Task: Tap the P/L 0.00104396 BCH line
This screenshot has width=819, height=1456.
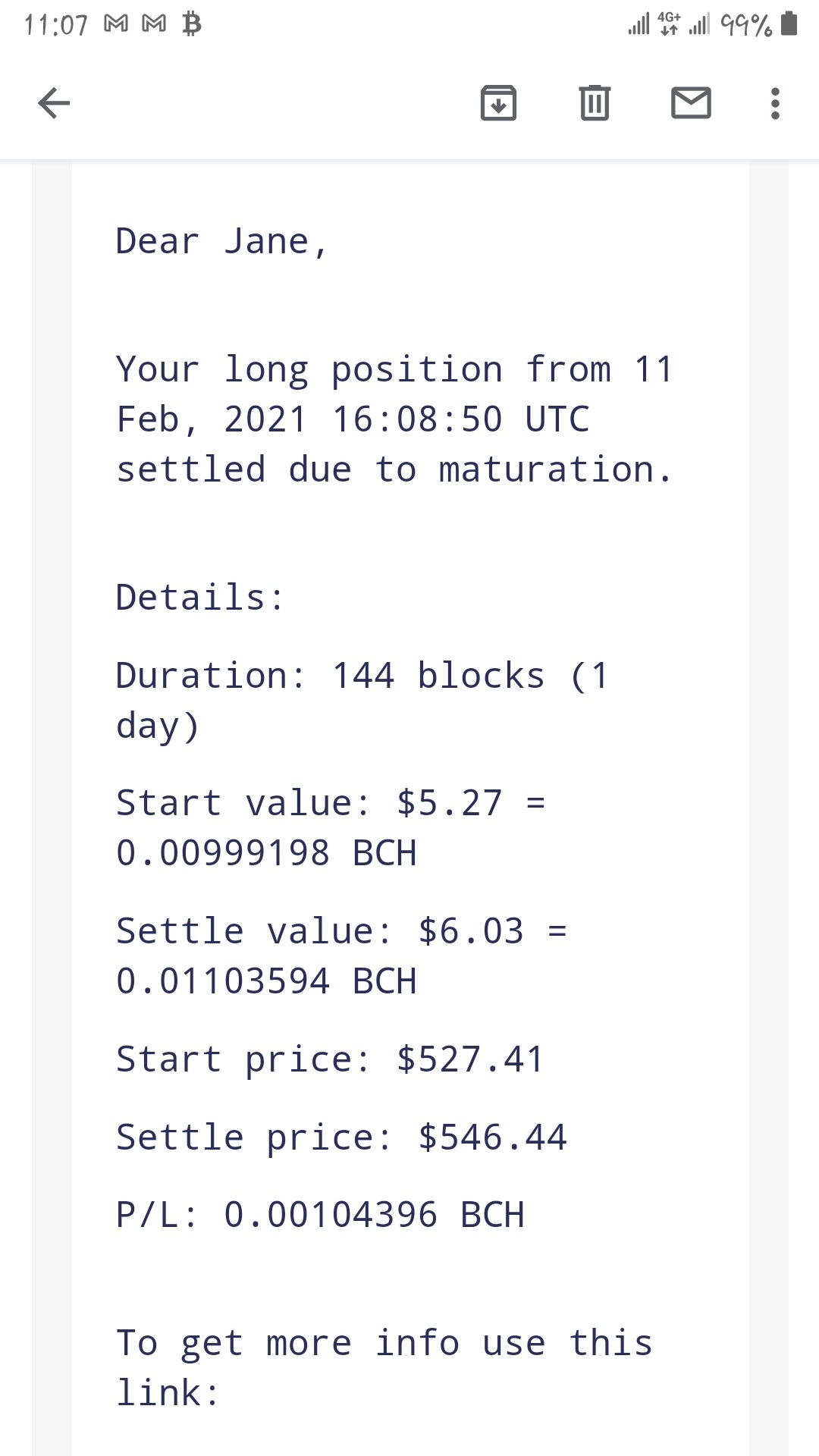Action: [320, 1215]
